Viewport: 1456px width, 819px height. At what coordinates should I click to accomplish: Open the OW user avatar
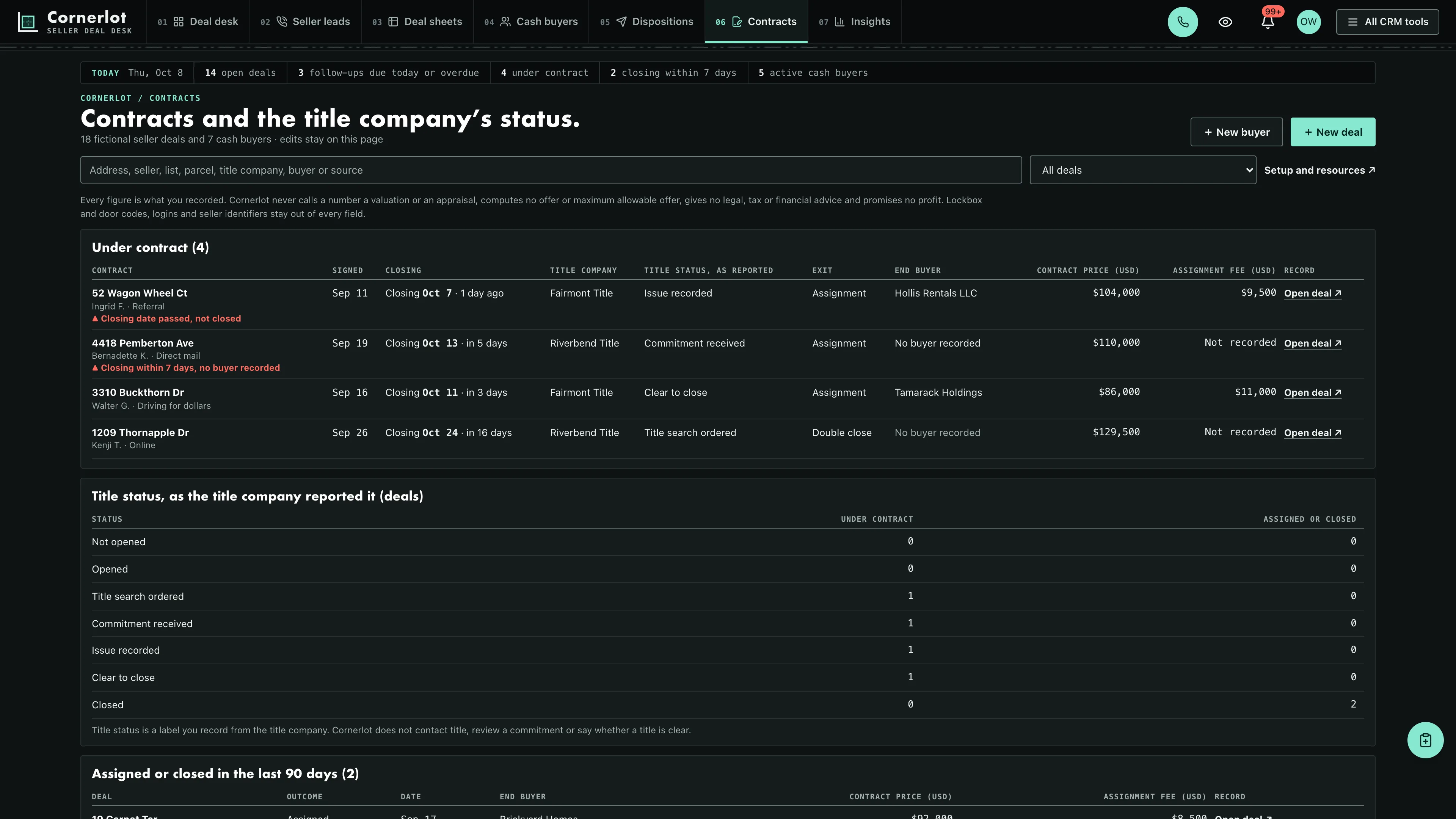coord(1309,22)
